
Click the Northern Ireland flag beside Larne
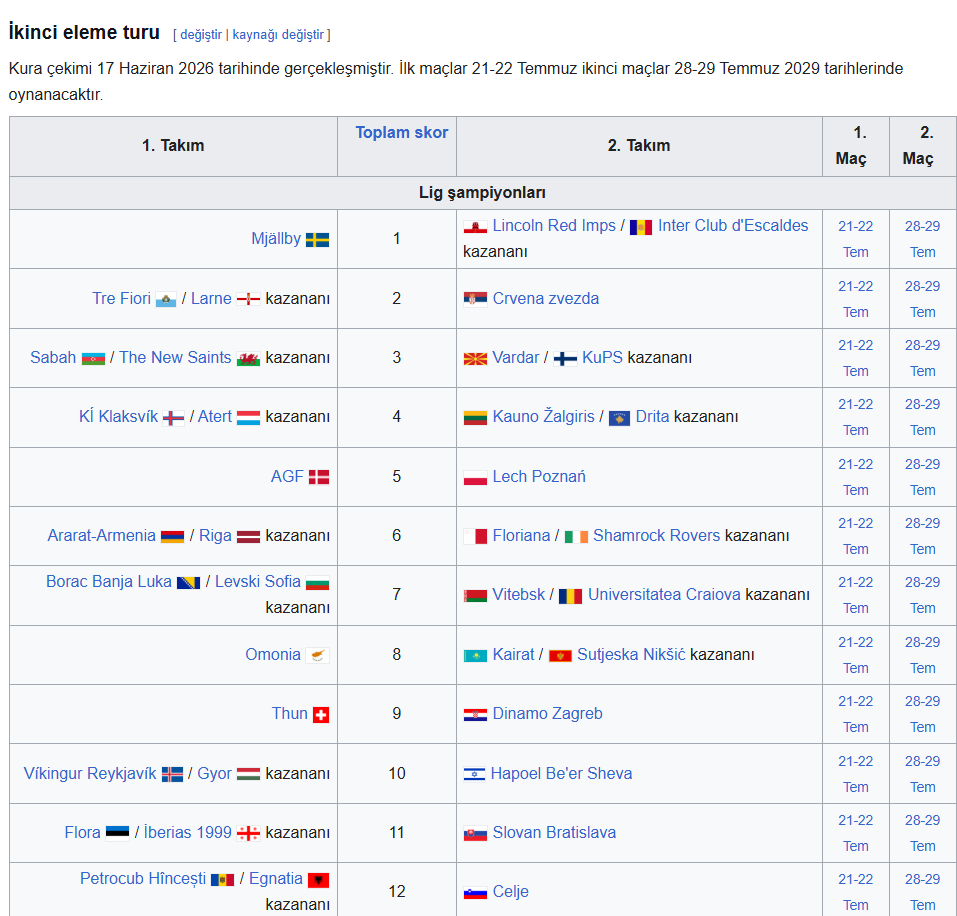click(x=248, y=299)
